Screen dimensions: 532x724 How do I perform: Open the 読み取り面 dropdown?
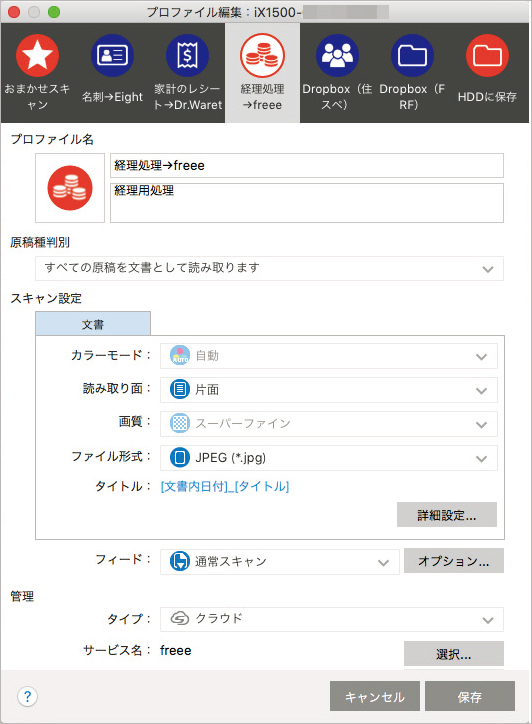click(329, 390)
